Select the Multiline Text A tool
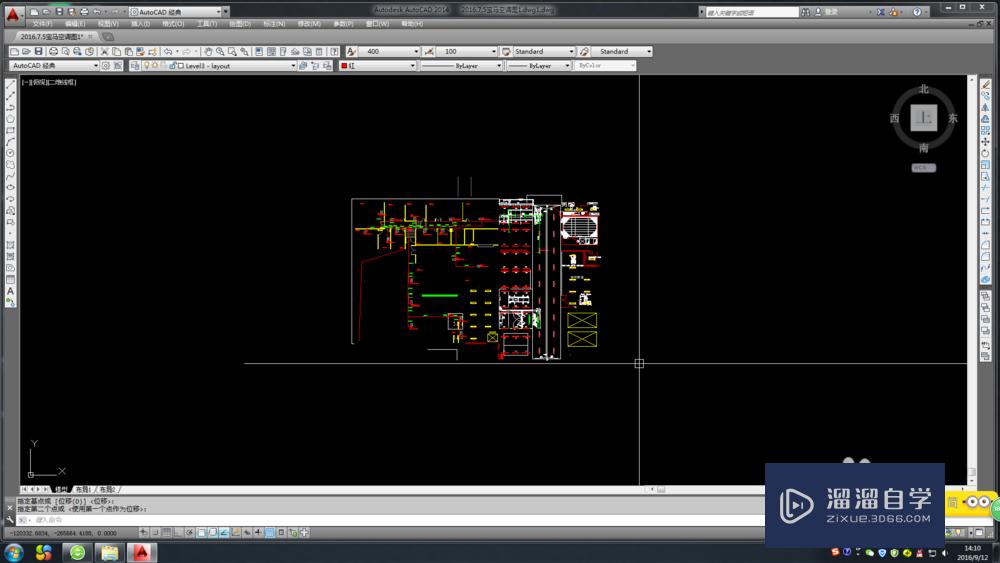Image resolution: width=1000 pixels, height=563 pixels. click(10, 291)
